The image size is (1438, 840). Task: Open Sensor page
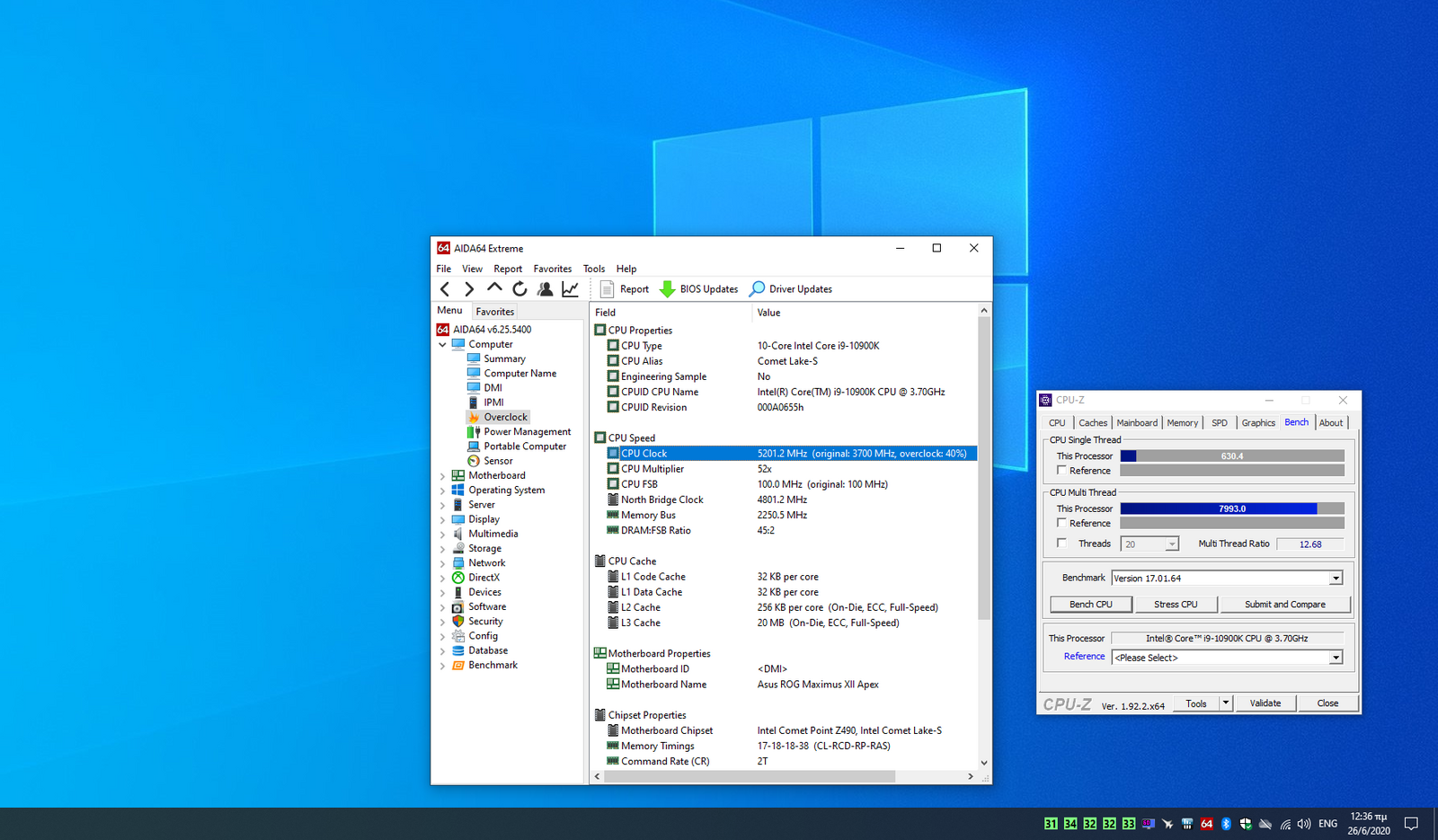tap(498, 461)
